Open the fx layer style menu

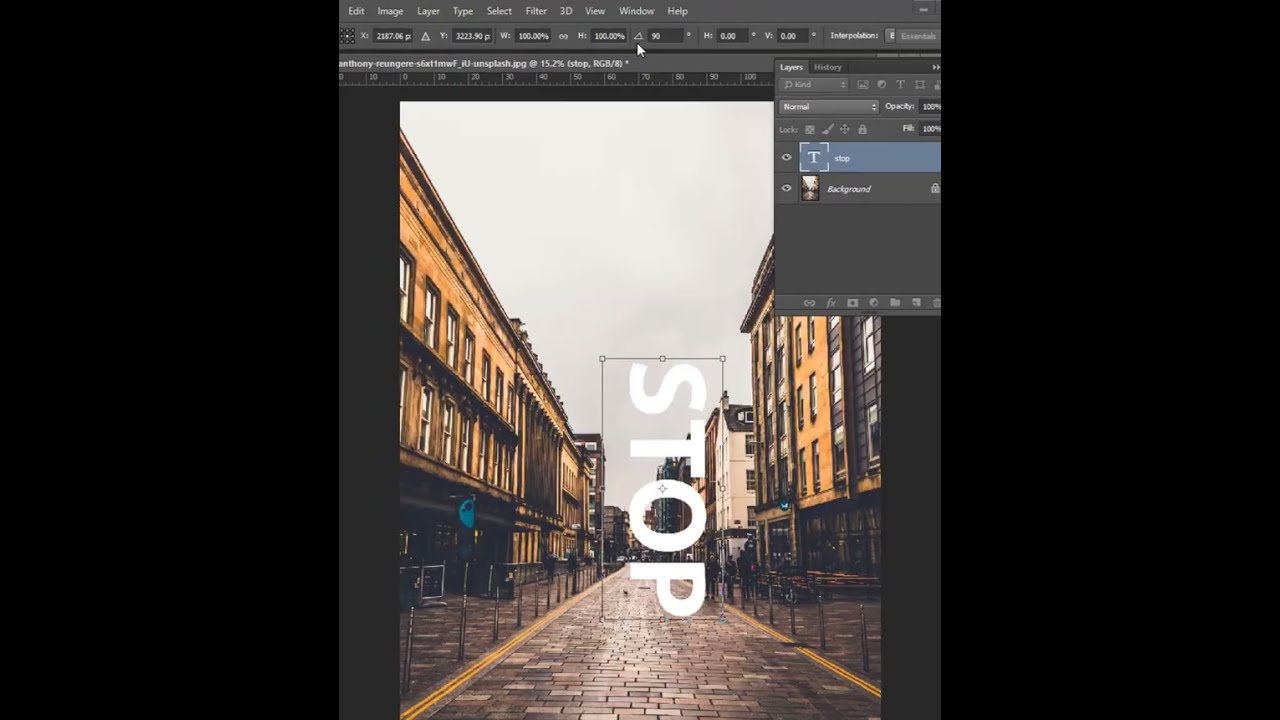coord(830,302)
